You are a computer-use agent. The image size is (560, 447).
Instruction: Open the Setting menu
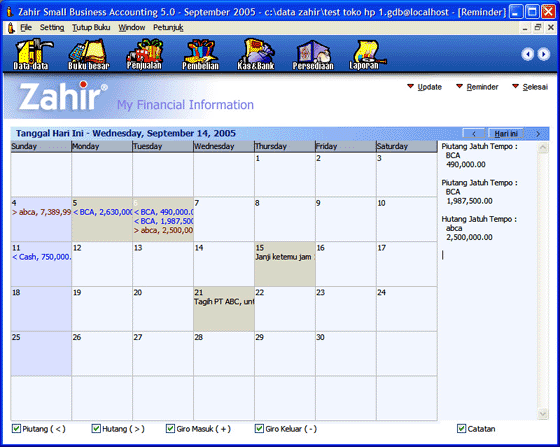(52, 27)
